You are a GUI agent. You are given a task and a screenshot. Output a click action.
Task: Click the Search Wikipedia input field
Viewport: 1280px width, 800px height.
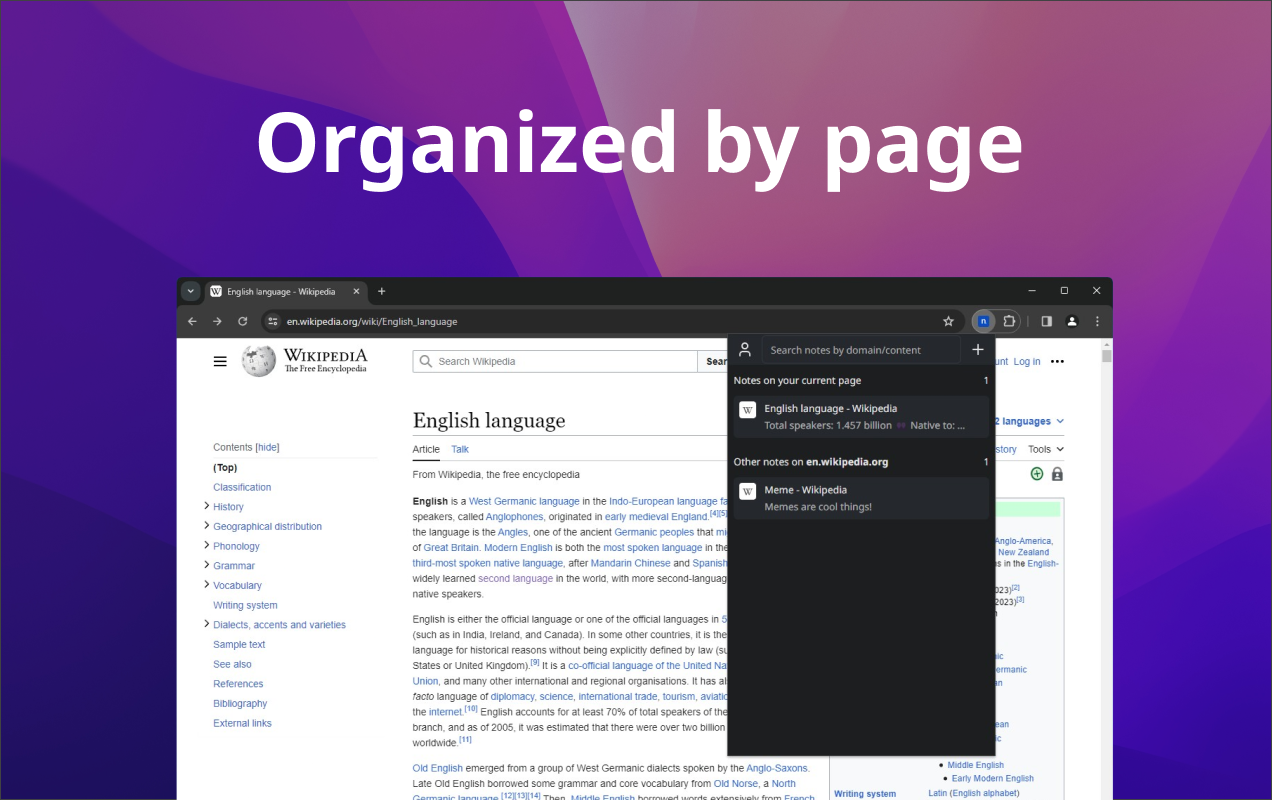pos(555,361)
